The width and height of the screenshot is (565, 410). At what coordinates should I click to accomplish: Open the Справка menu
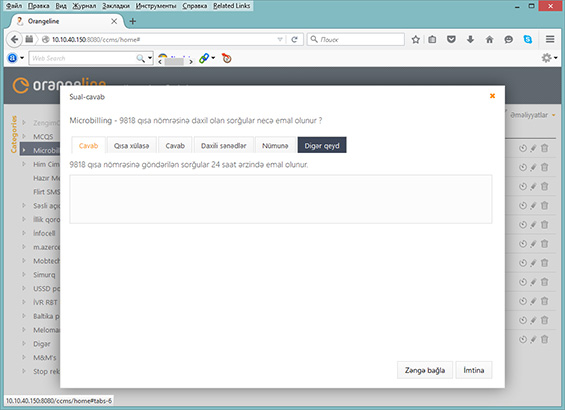coord(195,6)
